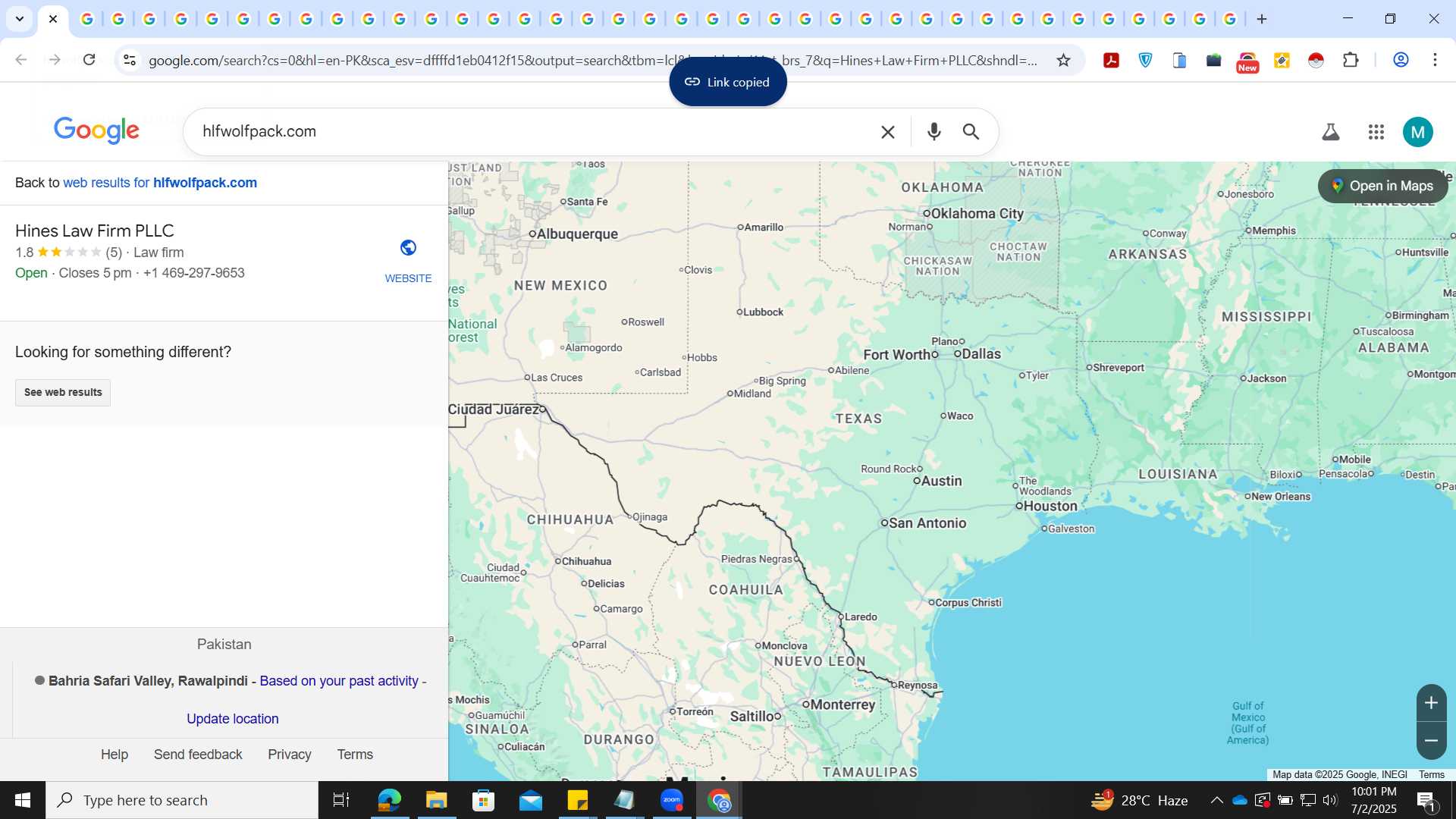
Task: Select Hines Law Firm PLLC listing title
Action: tap(95, 231)
